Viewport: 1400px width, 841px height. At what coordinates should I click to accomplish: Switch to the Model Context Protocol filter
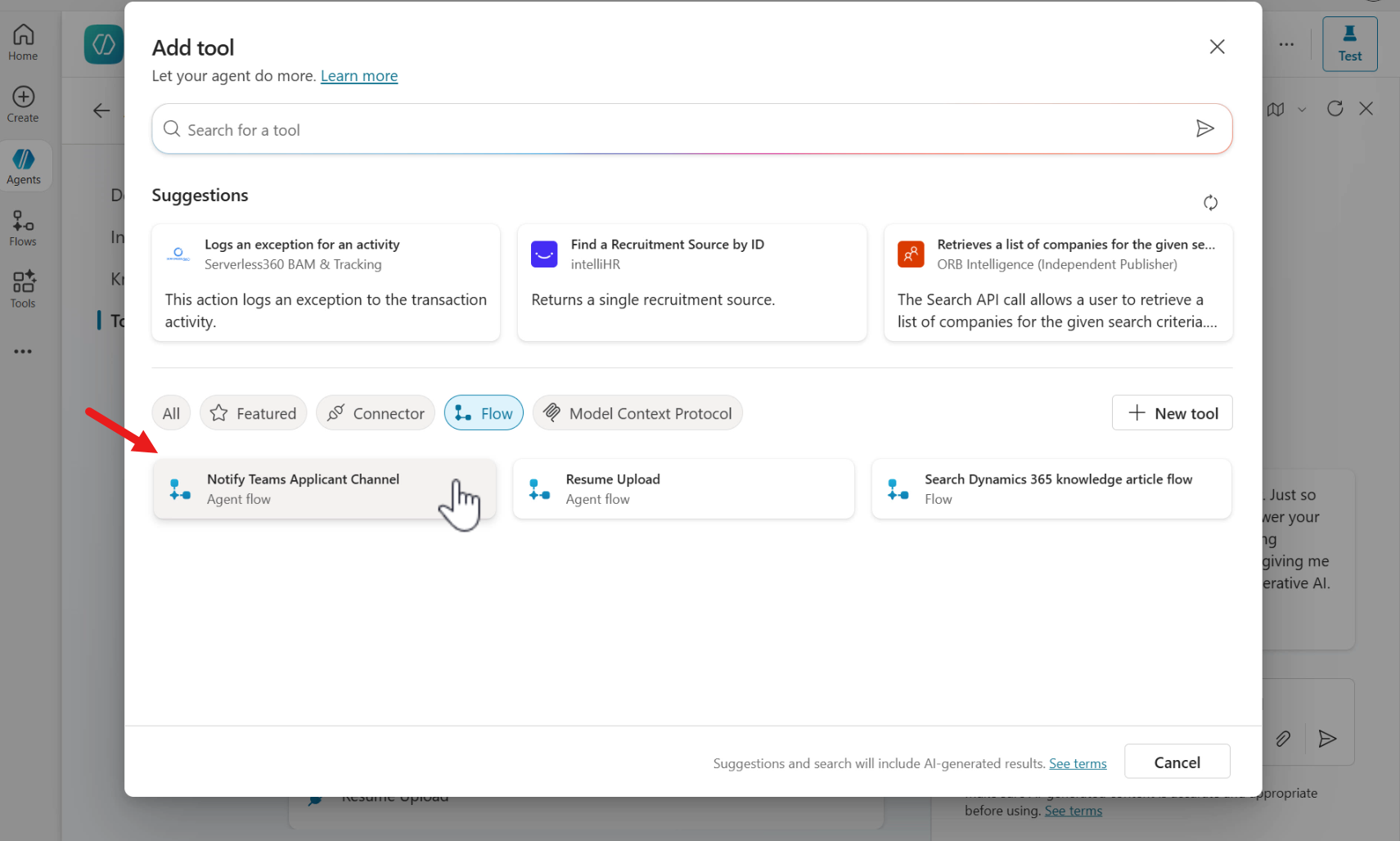637,413
